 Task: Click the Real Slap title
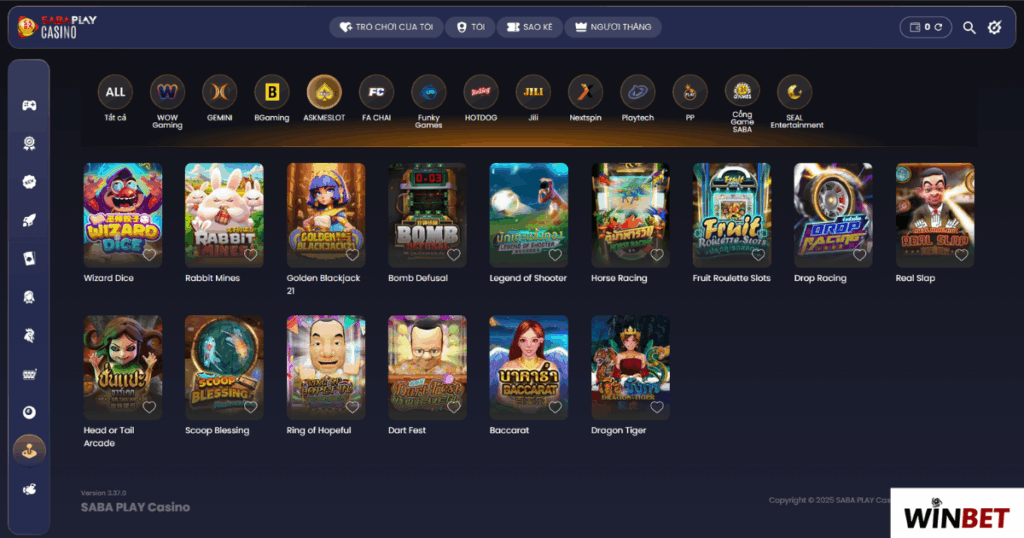pyautogui.click(x=915, y=278)
